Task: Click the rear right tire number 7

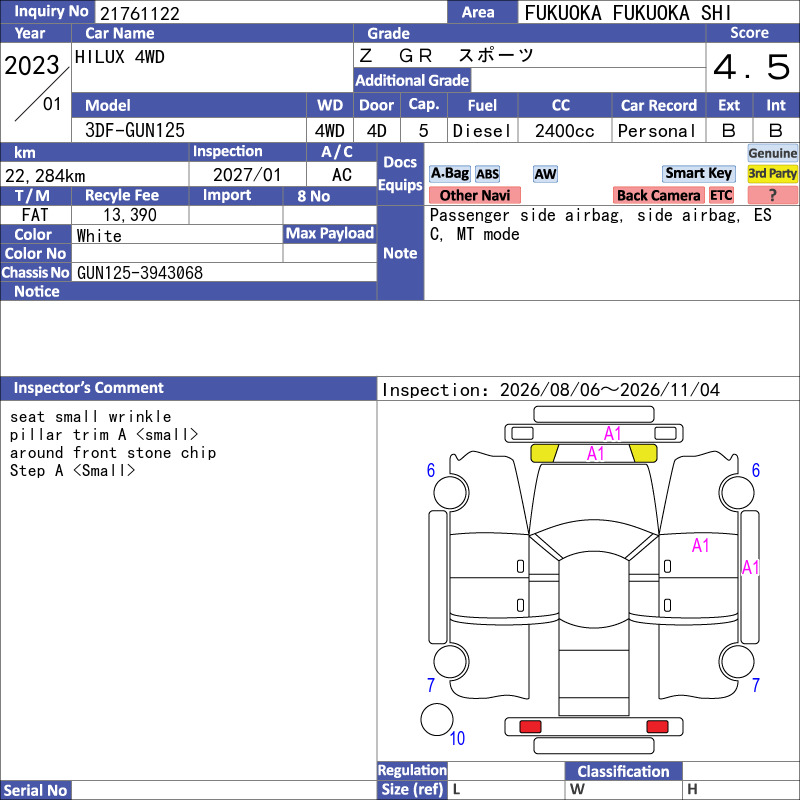Action: [x=756, y=685]
